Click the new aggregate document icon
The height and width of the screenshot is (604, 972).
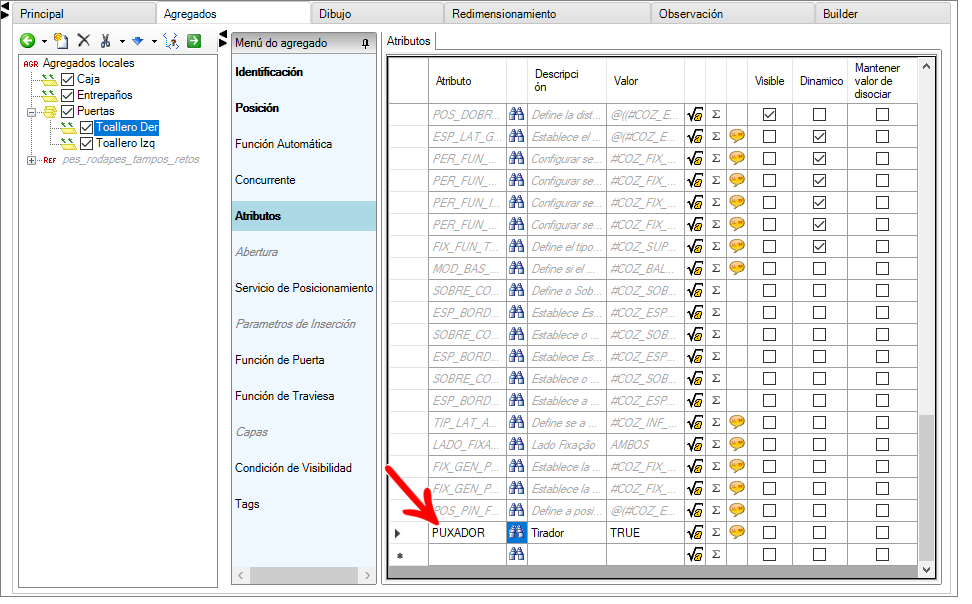point(61,41)
